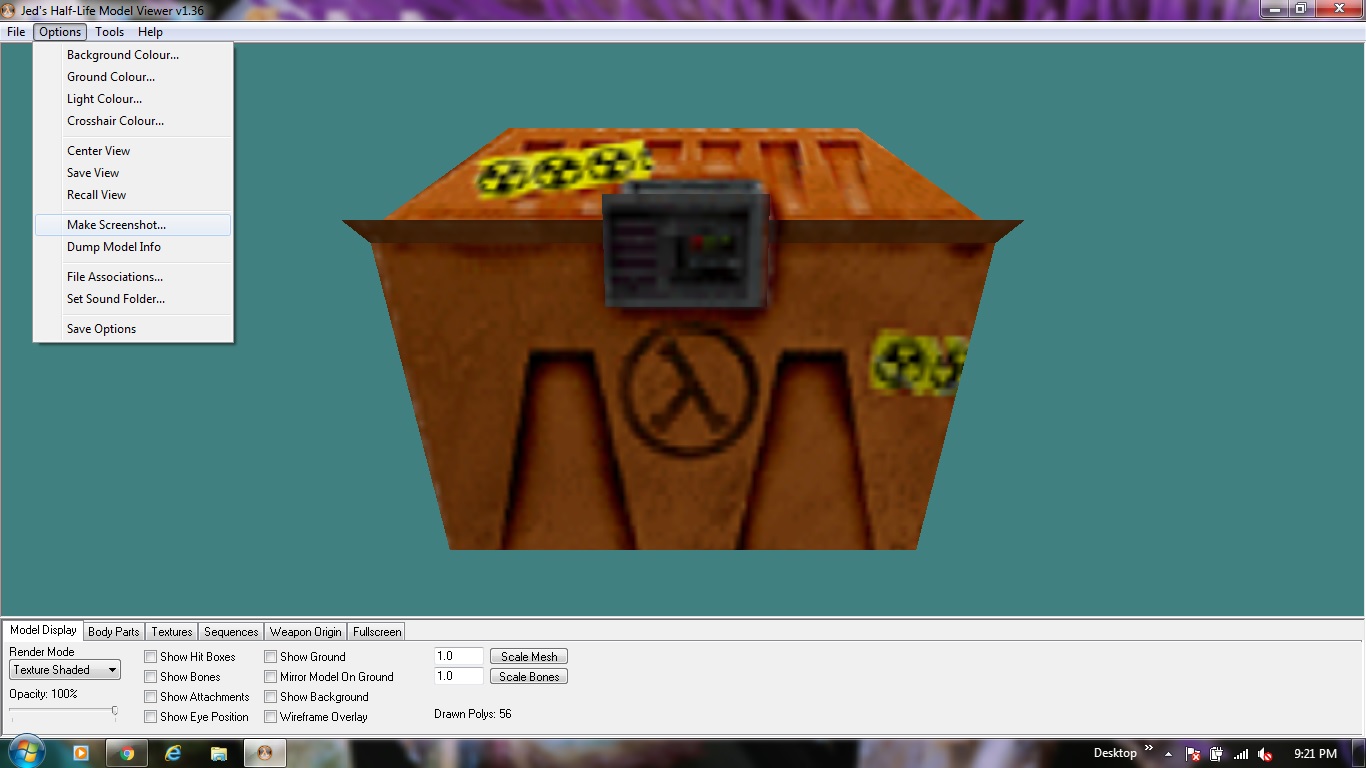Enable Show Bones checkbox
The width and height of the screenshot is (1366, 768).
coord(150,677)
